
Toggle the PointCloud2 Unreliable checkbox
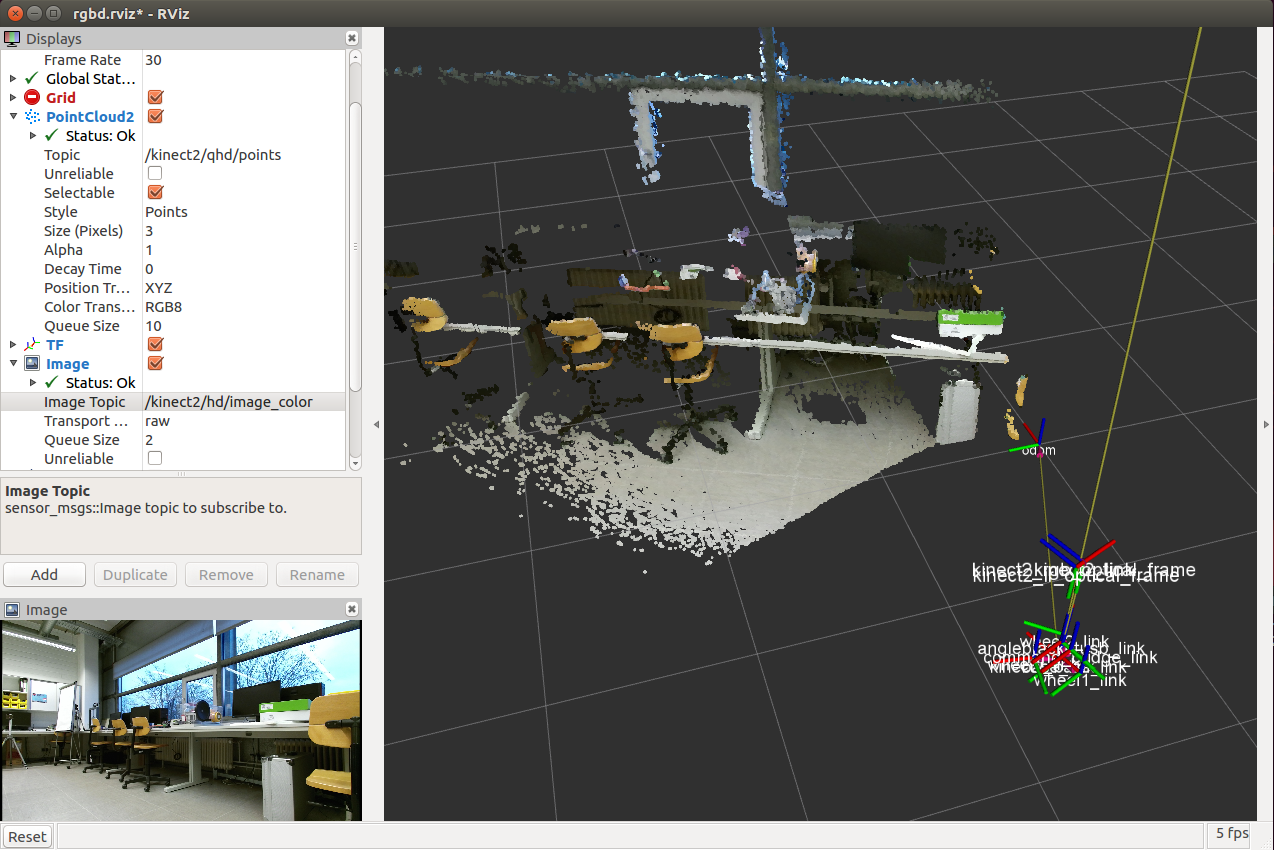coord(155,174)
